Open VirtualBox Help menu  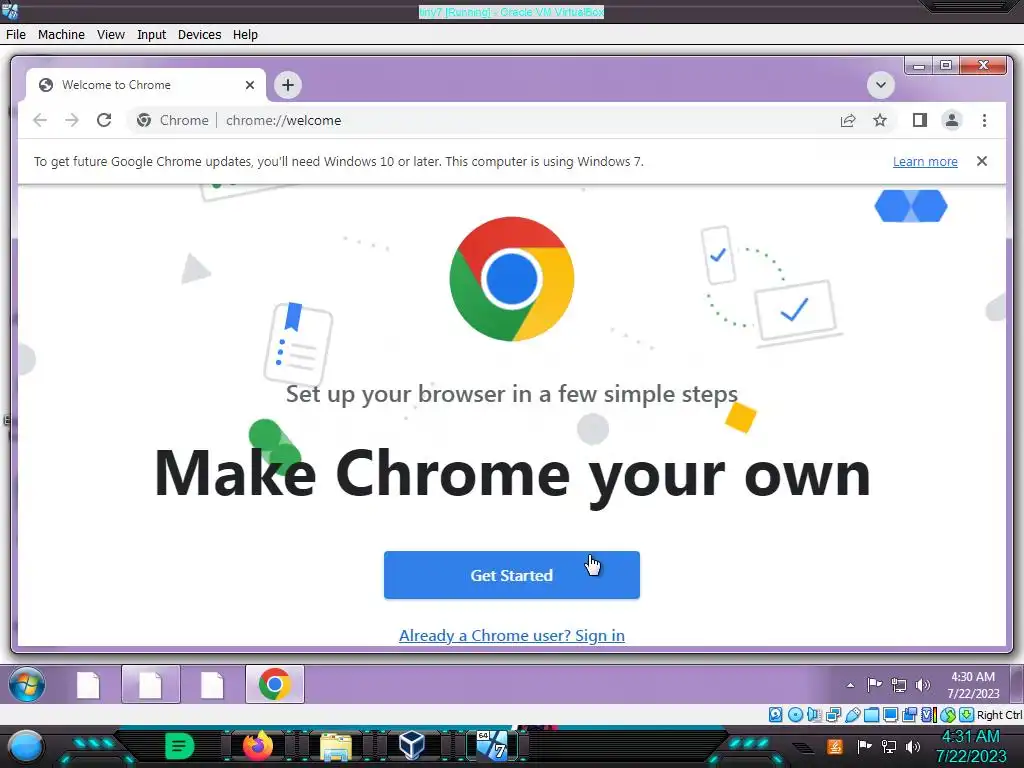[245, 35]
